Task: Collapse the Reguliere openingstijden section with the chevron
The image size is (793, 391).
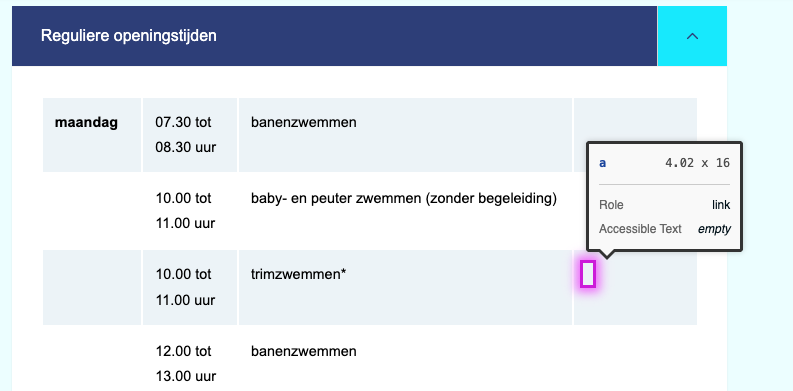Action: [x=692, y=36]
